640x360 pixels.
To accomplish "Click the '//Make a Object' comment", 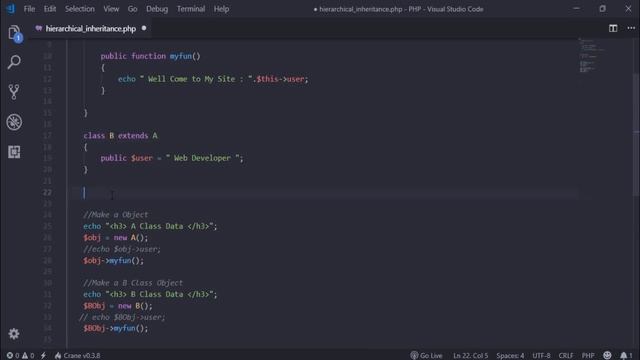I will coord(116,215).
